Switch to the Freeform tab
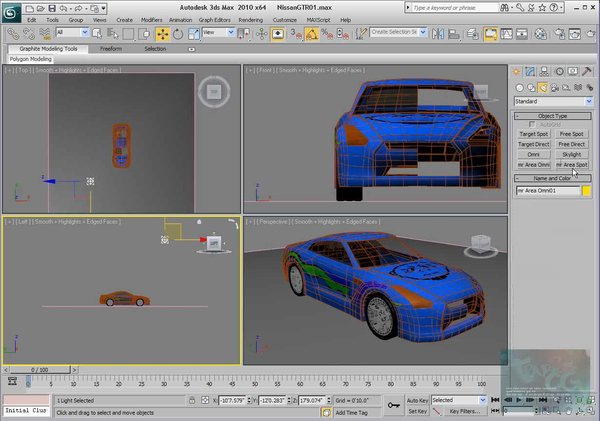600x421 pixels. click(x=111, y=49)
